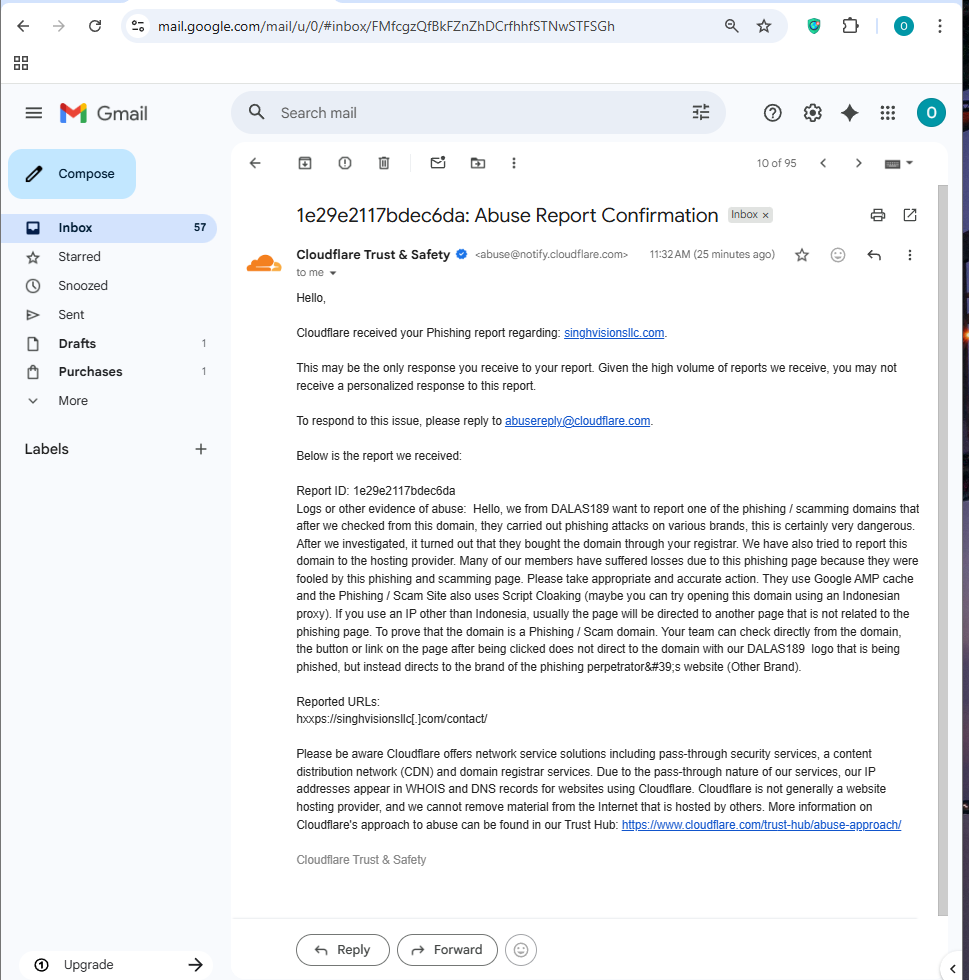
Task: Print this email conversation
Action: click(878, 215)
